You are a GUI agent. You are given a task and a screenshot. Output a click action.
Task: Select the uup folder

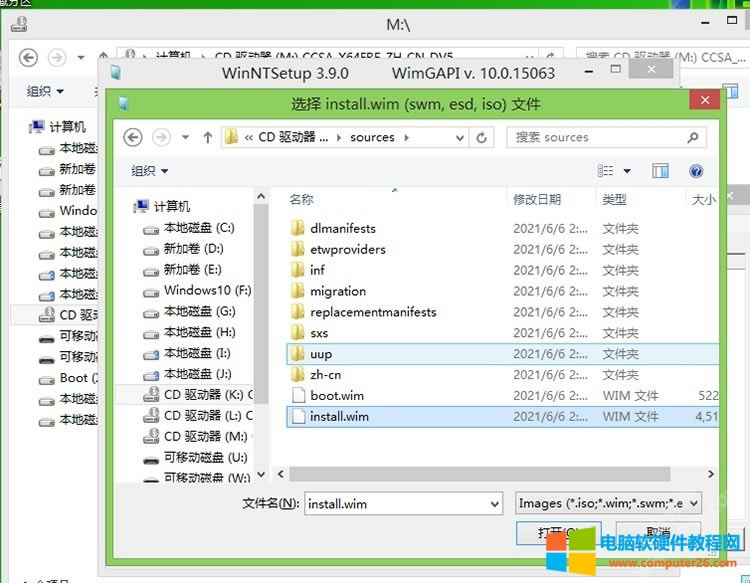pos(502,354)
